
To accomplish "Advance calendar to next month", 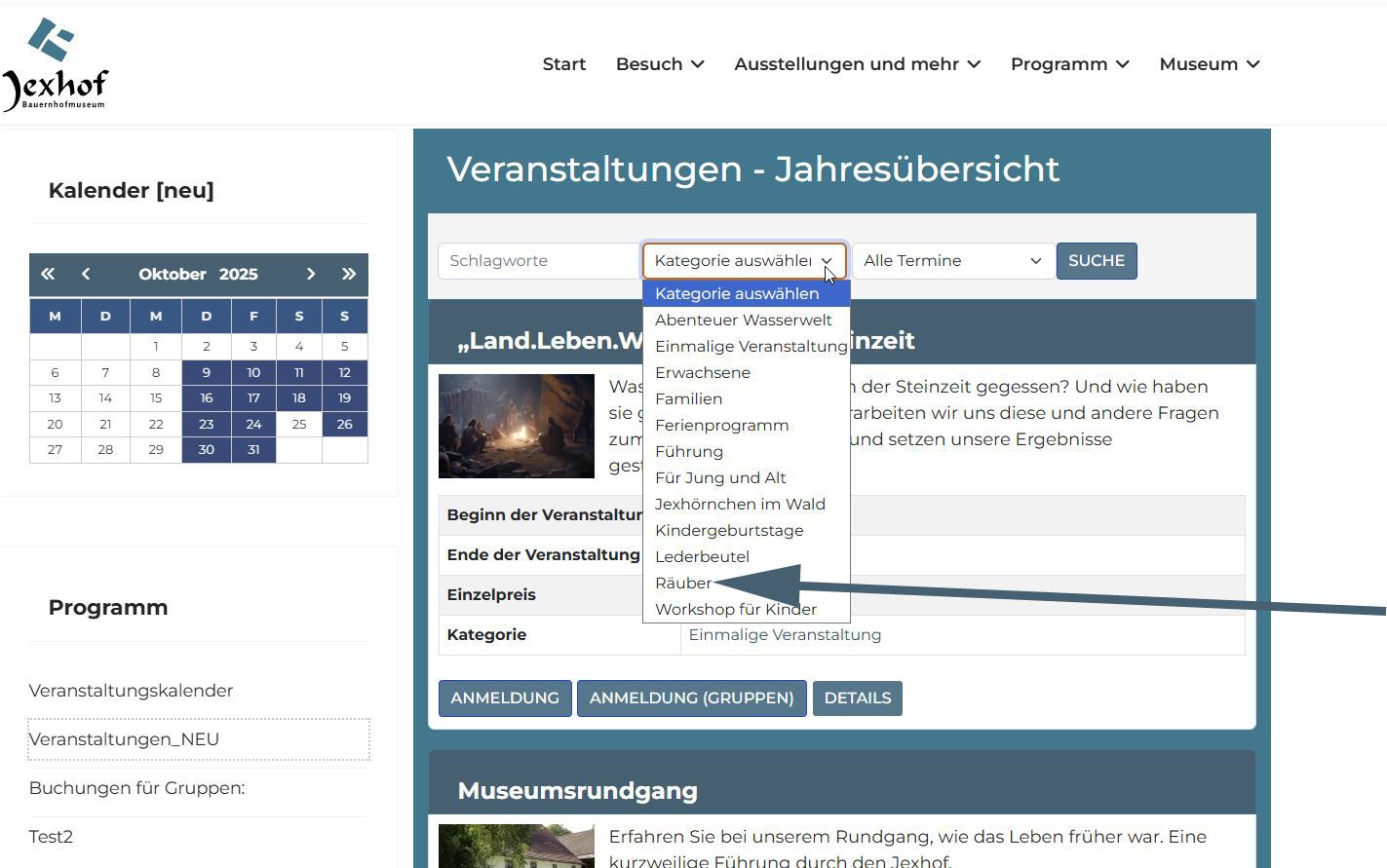I will click(310, 275).
